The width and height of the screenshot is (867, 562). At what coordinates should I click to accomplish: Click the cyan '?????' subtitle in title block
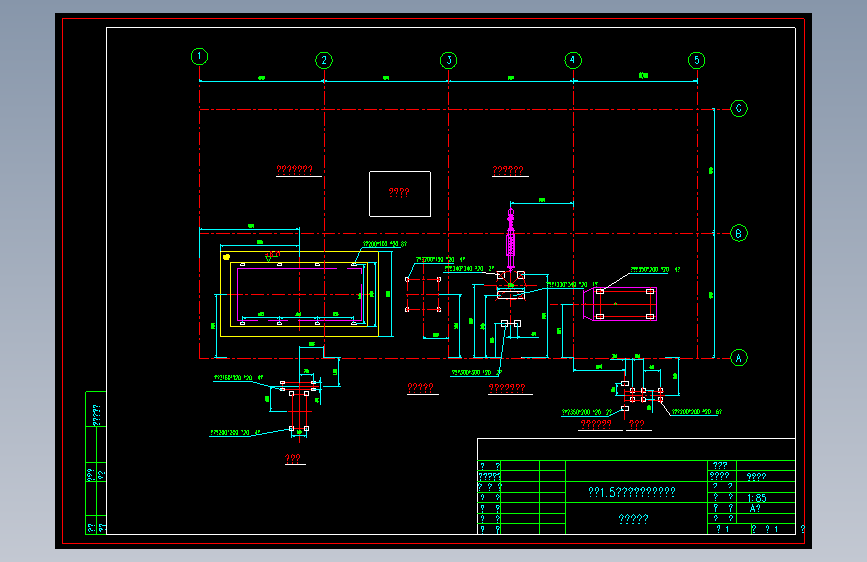(633, 519)
